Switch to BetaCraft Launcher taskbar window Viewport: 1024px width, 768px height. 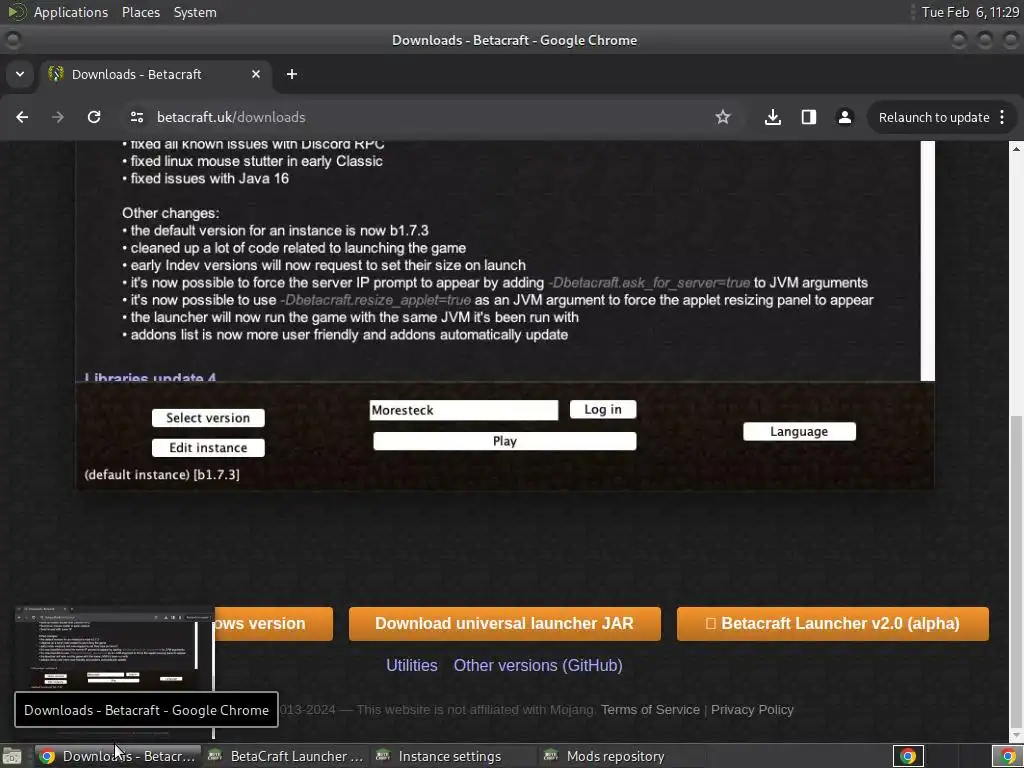click(x=287, y=756)
